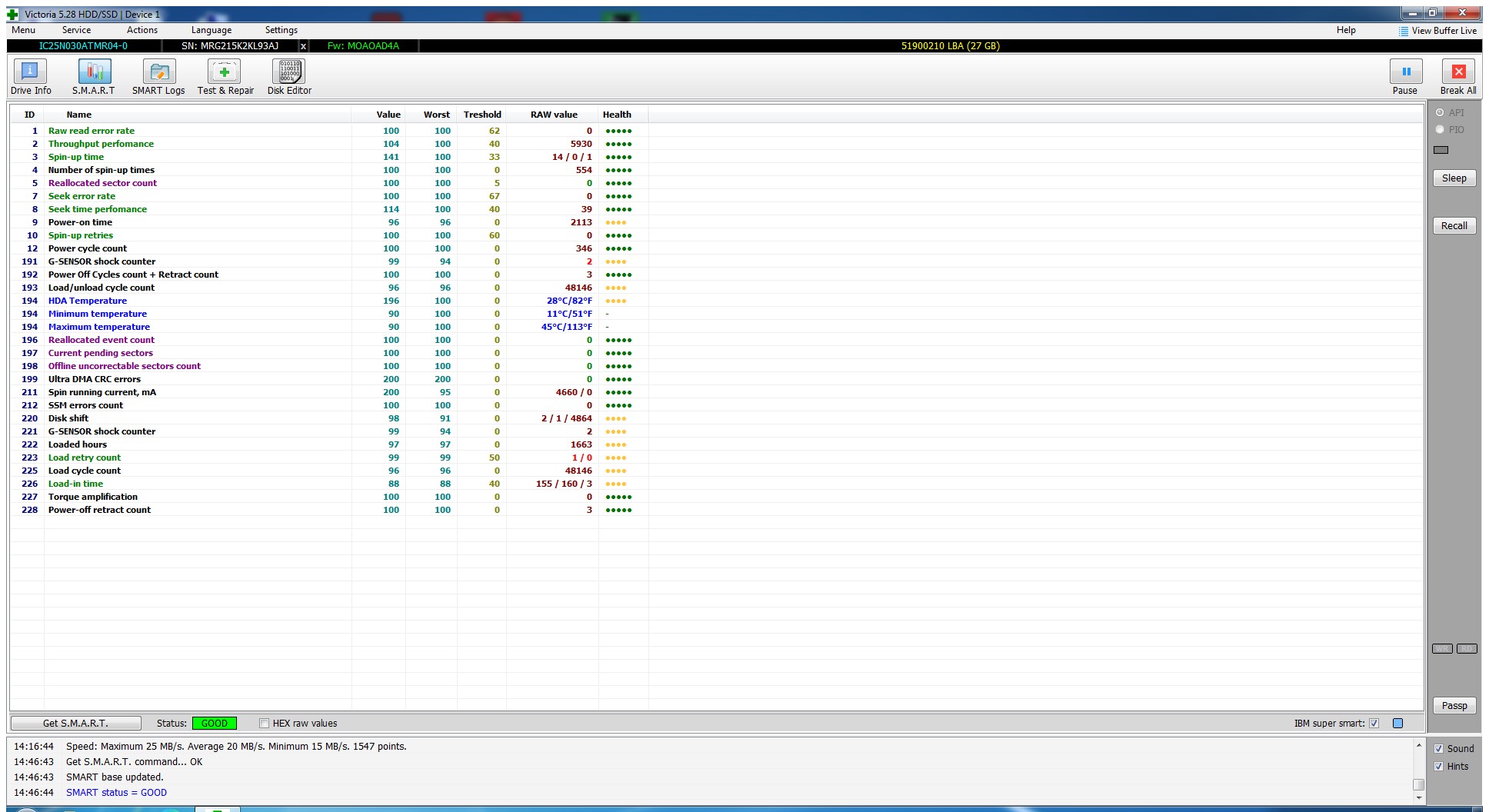This screenshot has width=1489, height=812.
Task: Select the Raw read error rate row
Action: coord(329,131)
